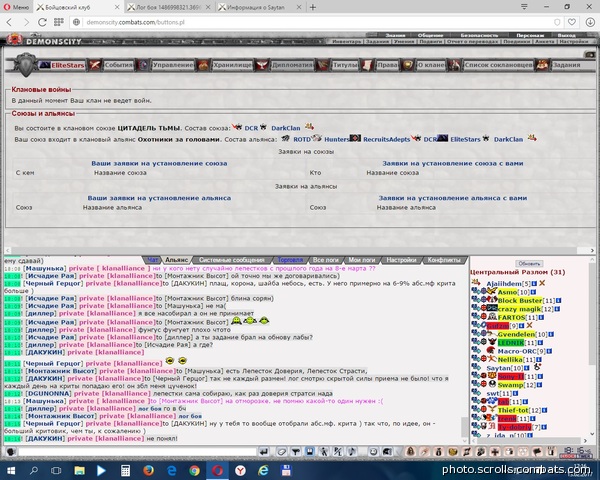Open Знания top menu
Screen dimensions: 600x480
click(395, 35)
